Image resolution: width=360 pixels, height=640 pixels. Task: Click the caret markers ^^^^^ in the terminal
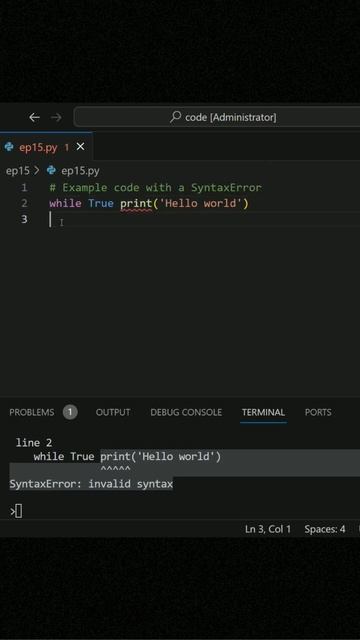click(x=116, y=469)
